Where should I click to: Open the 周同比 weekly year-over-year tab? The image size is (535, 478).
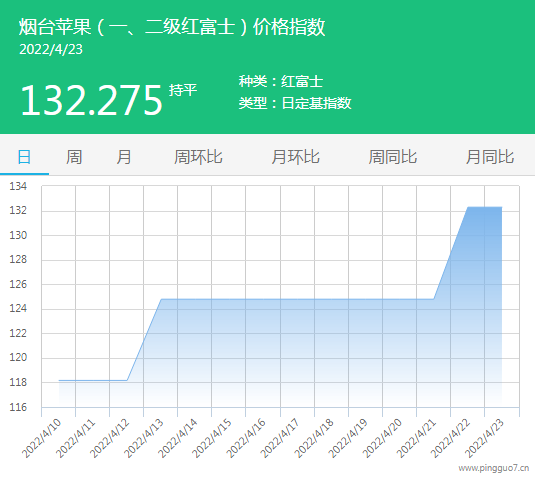click(392, 157)
